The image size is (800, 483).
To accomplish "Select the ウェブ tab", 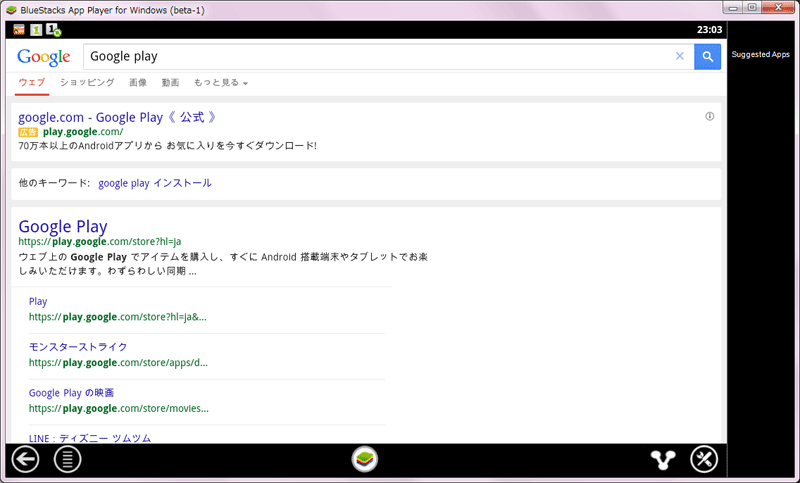I will [x=32, y=83].
